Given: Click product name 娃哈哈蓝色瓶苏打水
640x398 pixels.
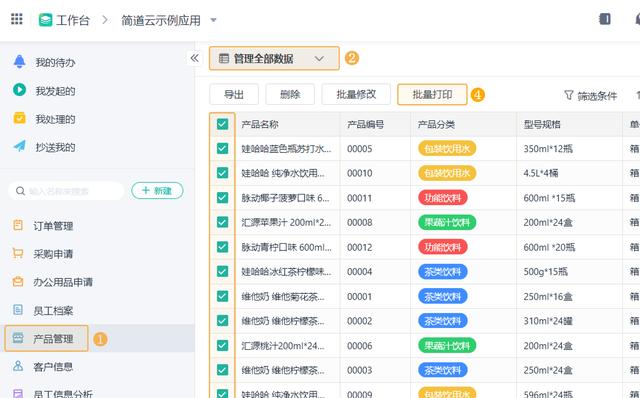Looking at the screenshot, I should (286, 149).
